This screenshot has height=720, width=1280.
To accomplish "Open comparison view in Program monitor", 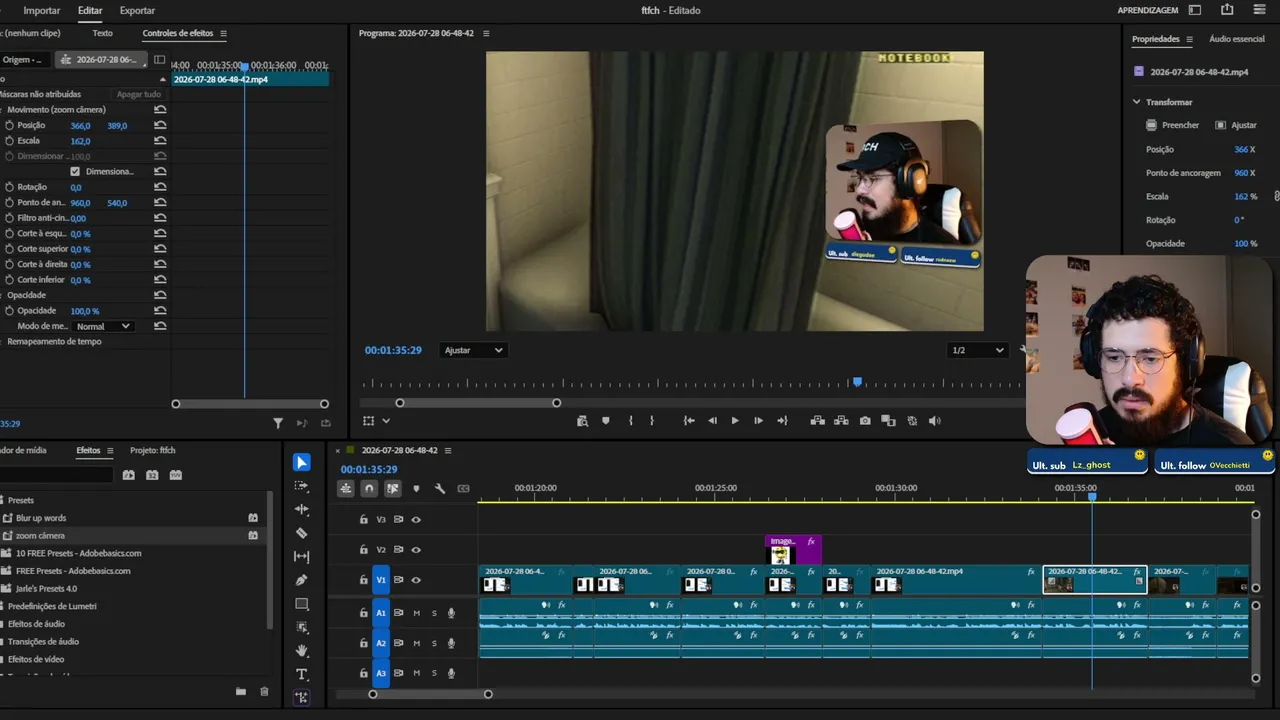I will 888,421.
